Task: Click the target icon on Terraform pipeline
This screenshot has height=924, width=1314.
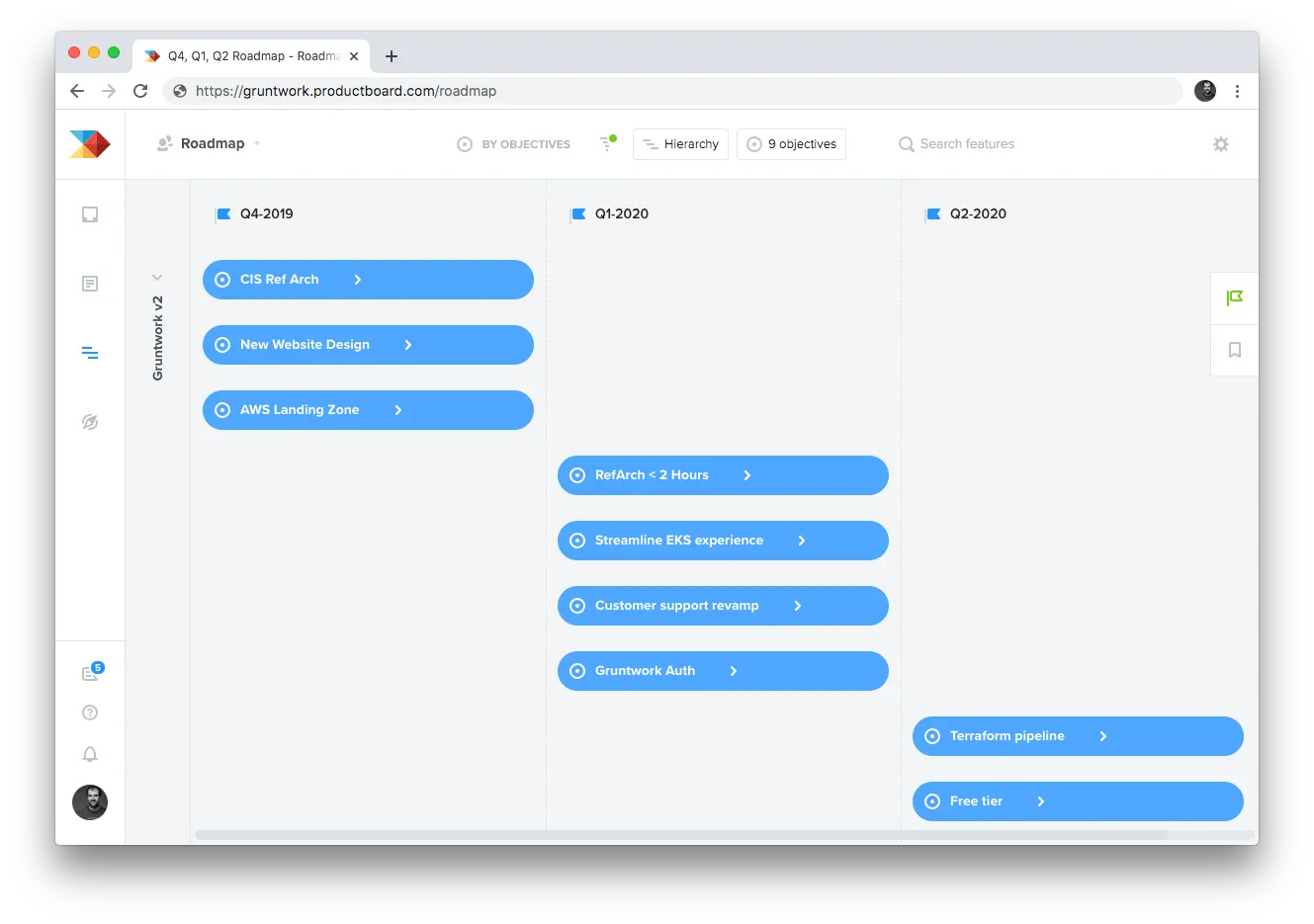Action: [x=932, y=736]
